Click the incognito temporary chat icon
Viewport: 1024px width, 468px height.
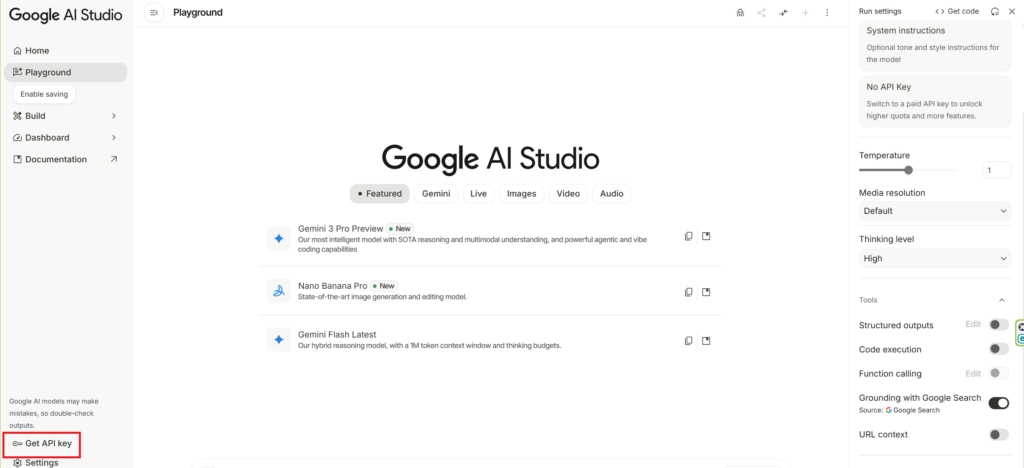[740, 13]
